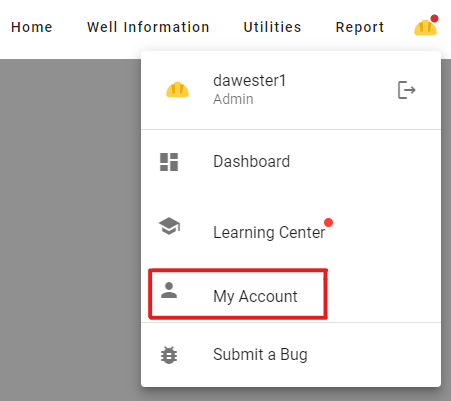Go to My Account
The image size is (451, 401).
click(291, 294)
